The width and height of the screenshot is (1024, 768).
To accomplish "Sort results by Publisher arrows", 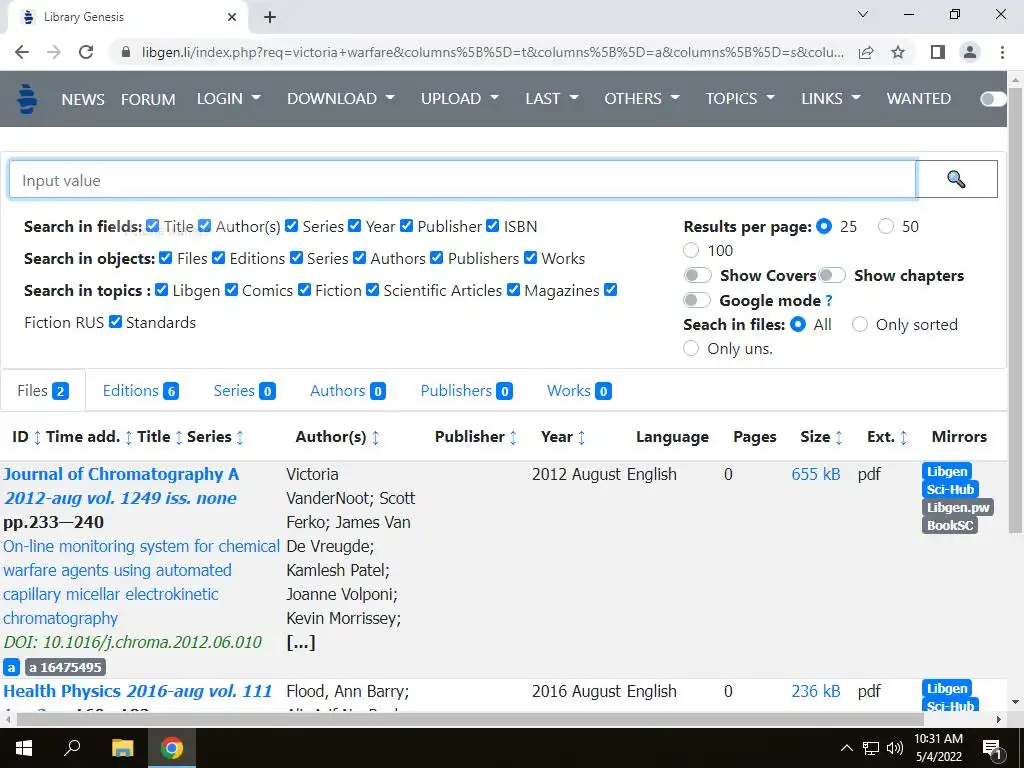I will [513, 438].
